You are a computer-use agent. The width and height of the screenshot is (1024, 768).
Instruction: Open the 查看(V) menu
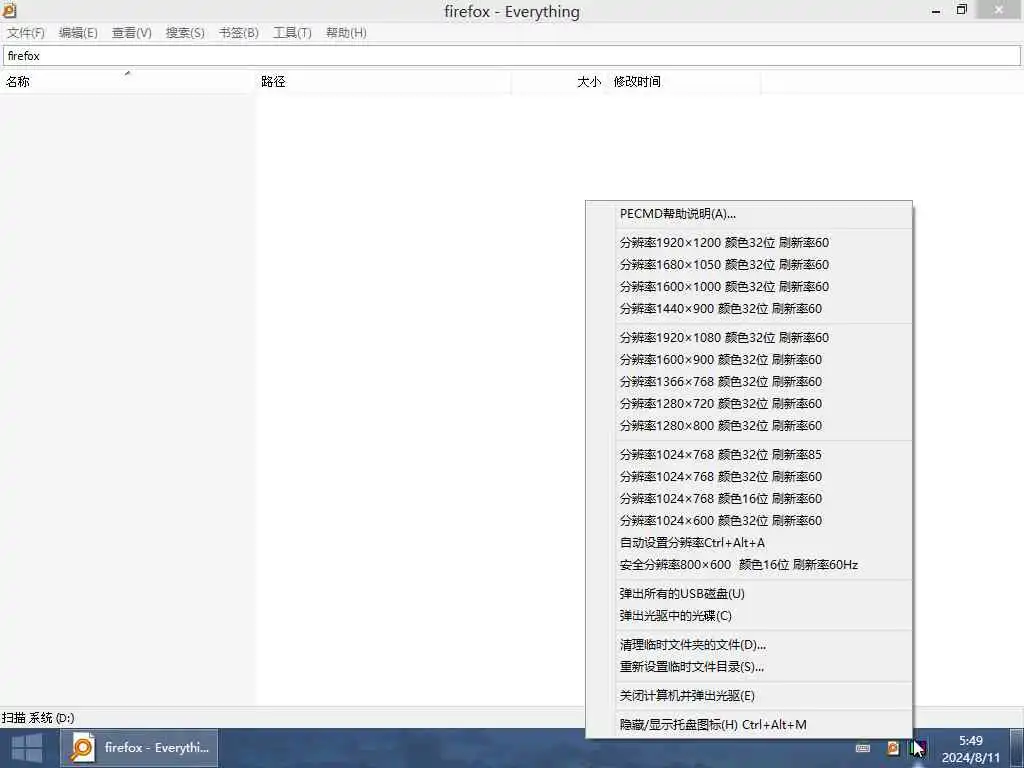click(132, 33)
